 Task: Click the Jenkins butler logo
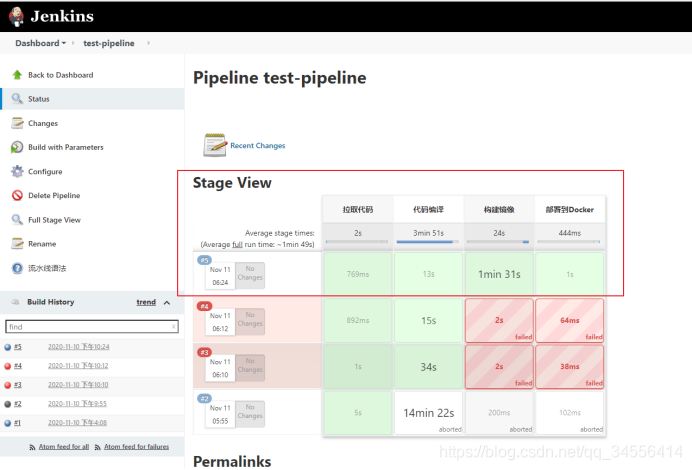[x=15, y=17]
